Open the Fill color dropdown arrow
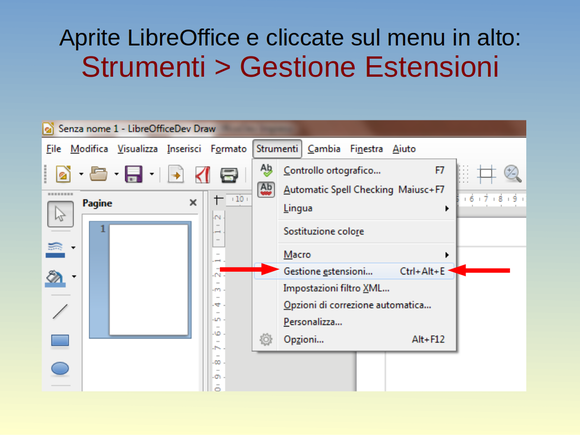This screenshot has width=580, height=435. point(74,276)
